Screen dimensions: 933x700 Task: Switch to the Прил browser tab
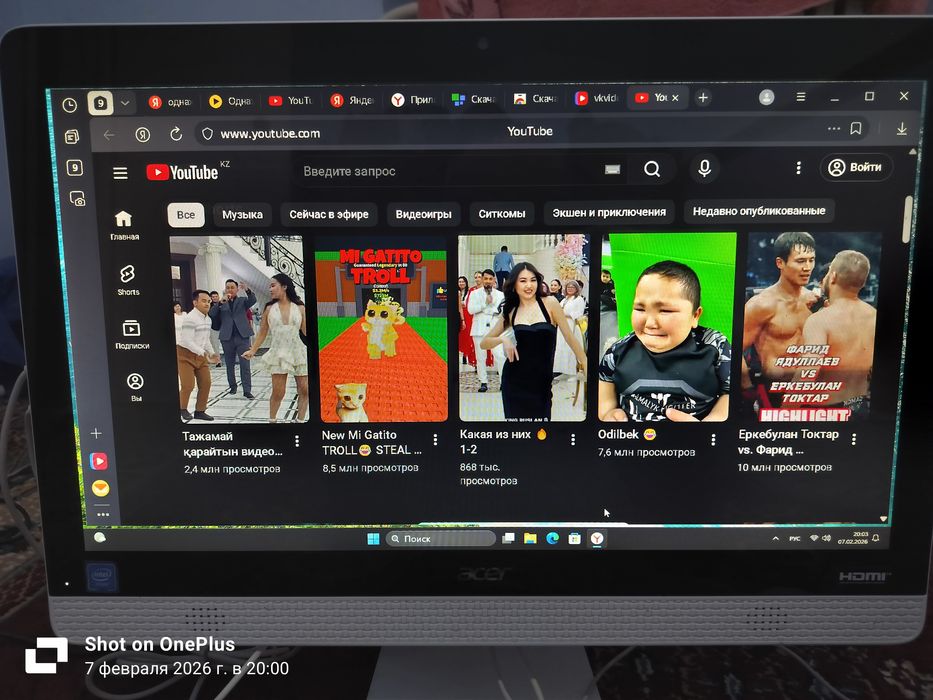[x=413, y=100]
